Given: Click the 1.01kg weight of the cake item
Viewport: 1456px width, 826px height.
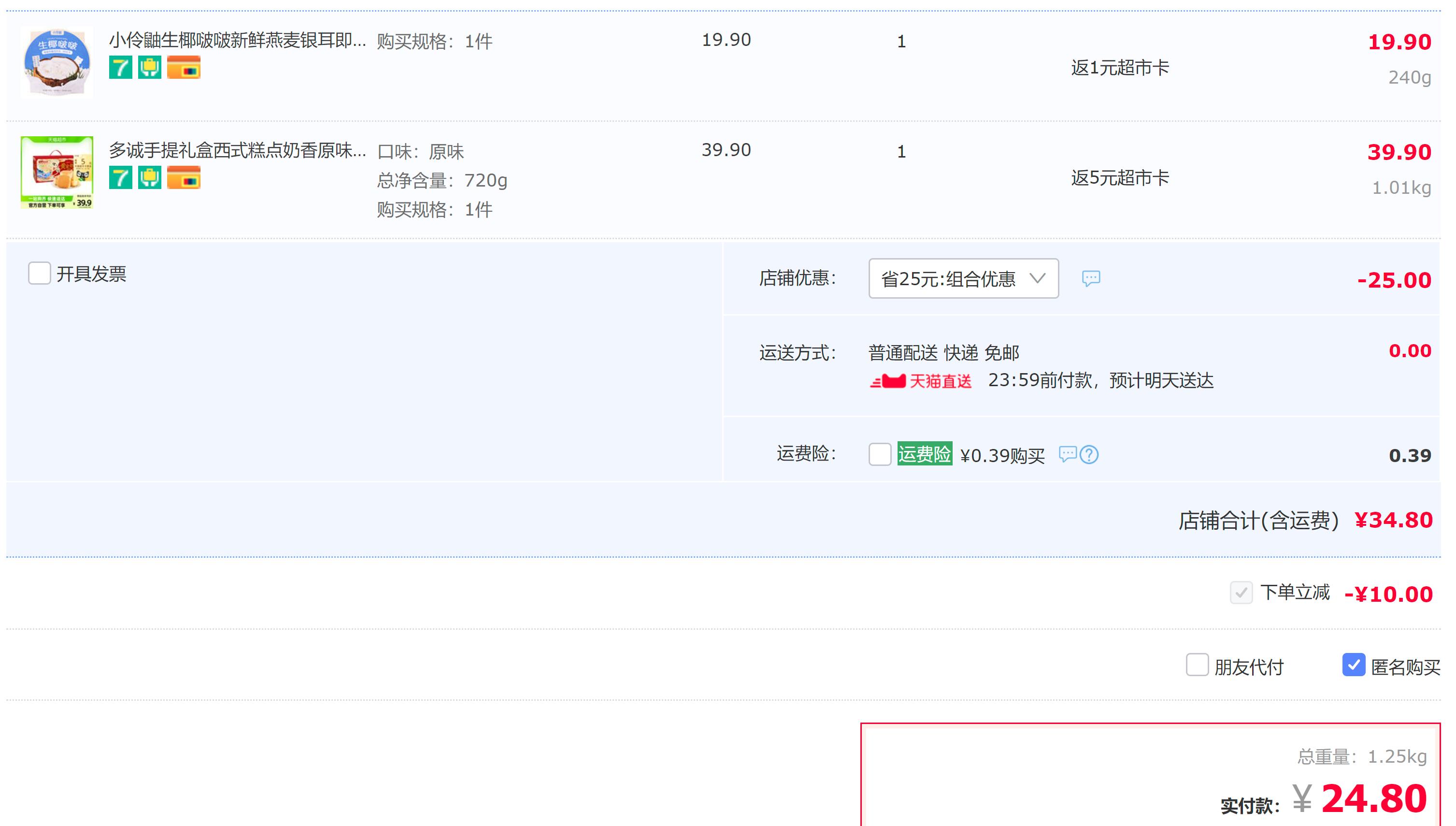Looking at the screenshot, I should 1401,188.
